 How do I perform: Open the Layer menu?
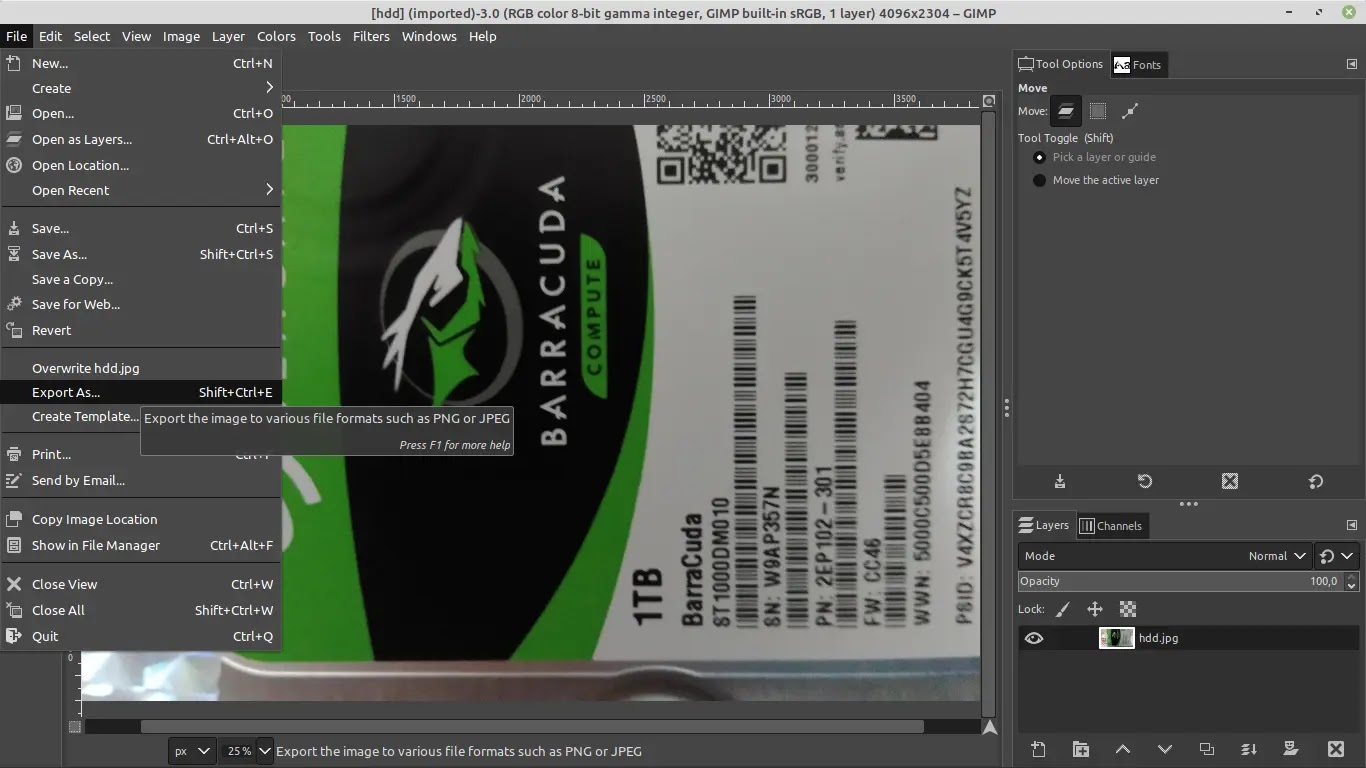coord(228,36)
